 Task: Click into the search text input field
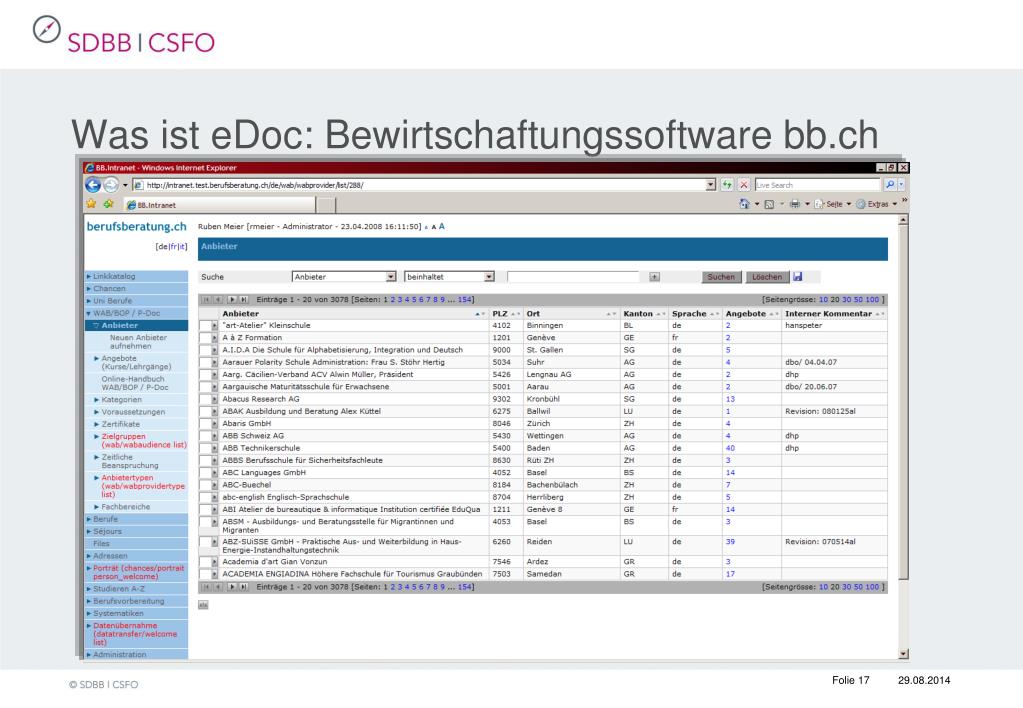pos(572,277)
